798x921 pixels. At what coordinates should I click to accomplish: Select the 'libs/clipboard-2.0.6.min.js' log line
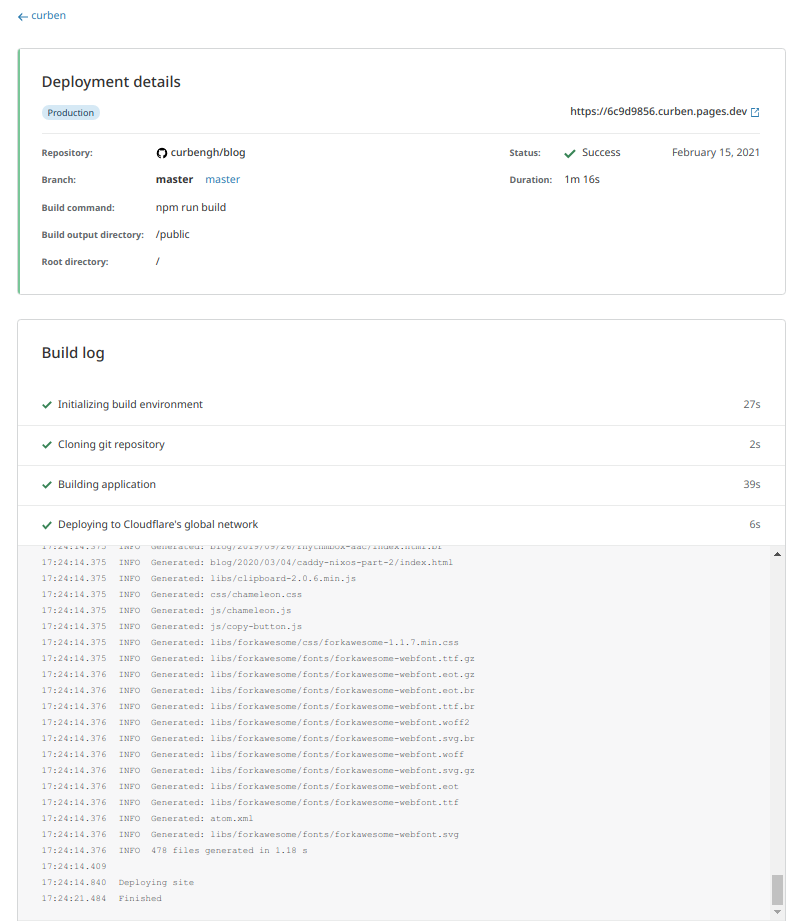click(x=198, y=579)
